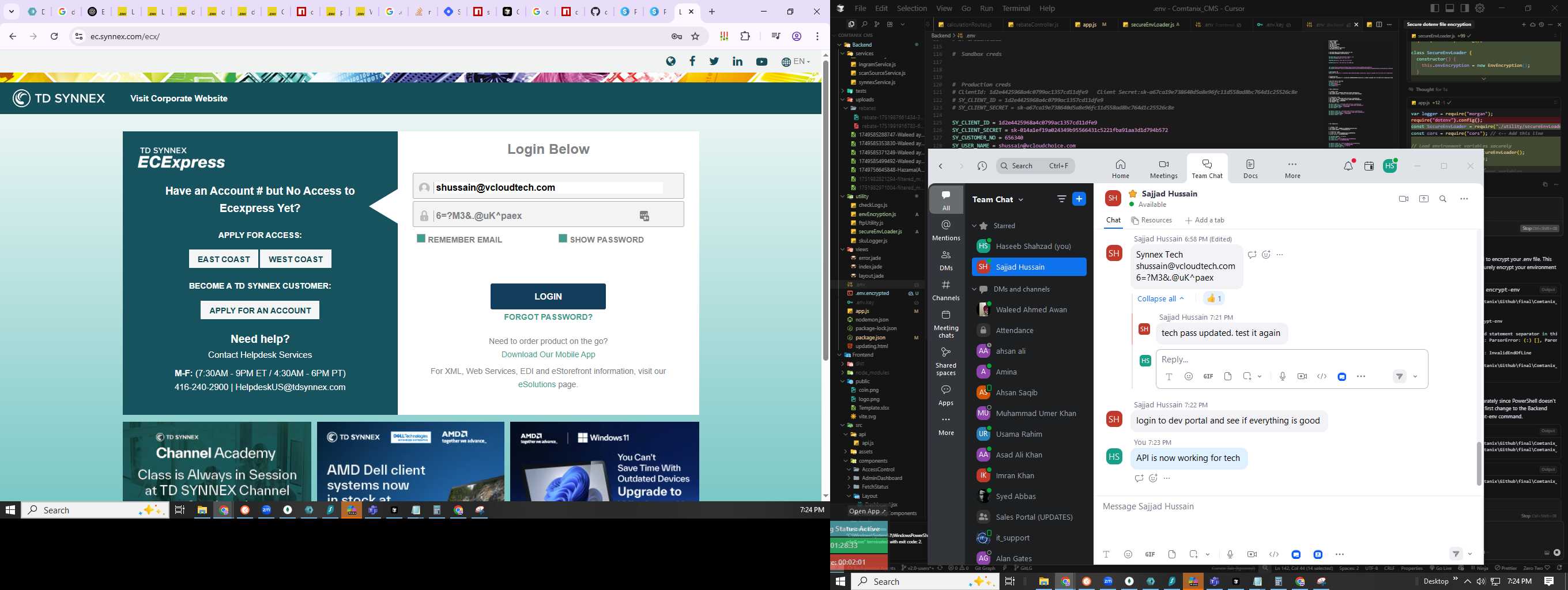1568x590 pixels.
Task: Expand the tests folder in Cursor explorer
Action: click(x=843, y=90)
